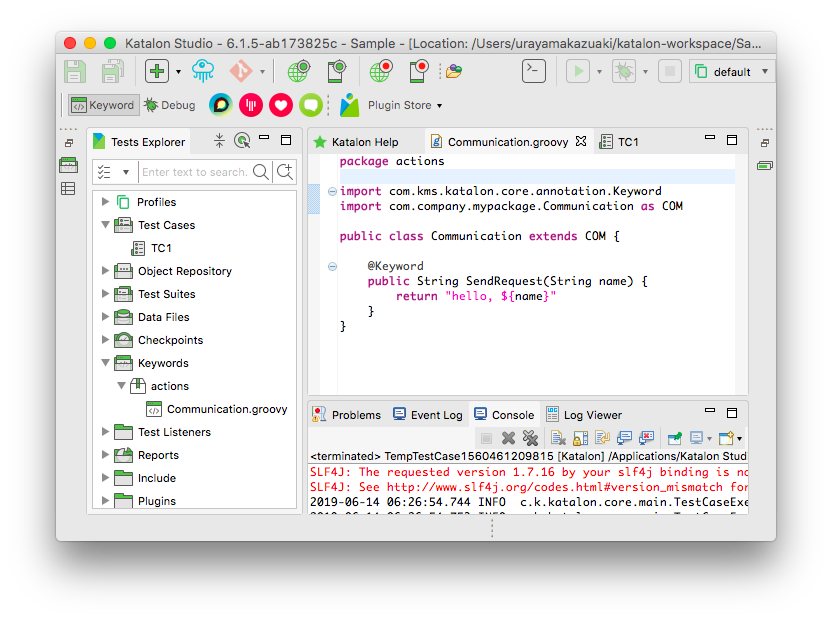Expand the Checkpoints folder

105,340
